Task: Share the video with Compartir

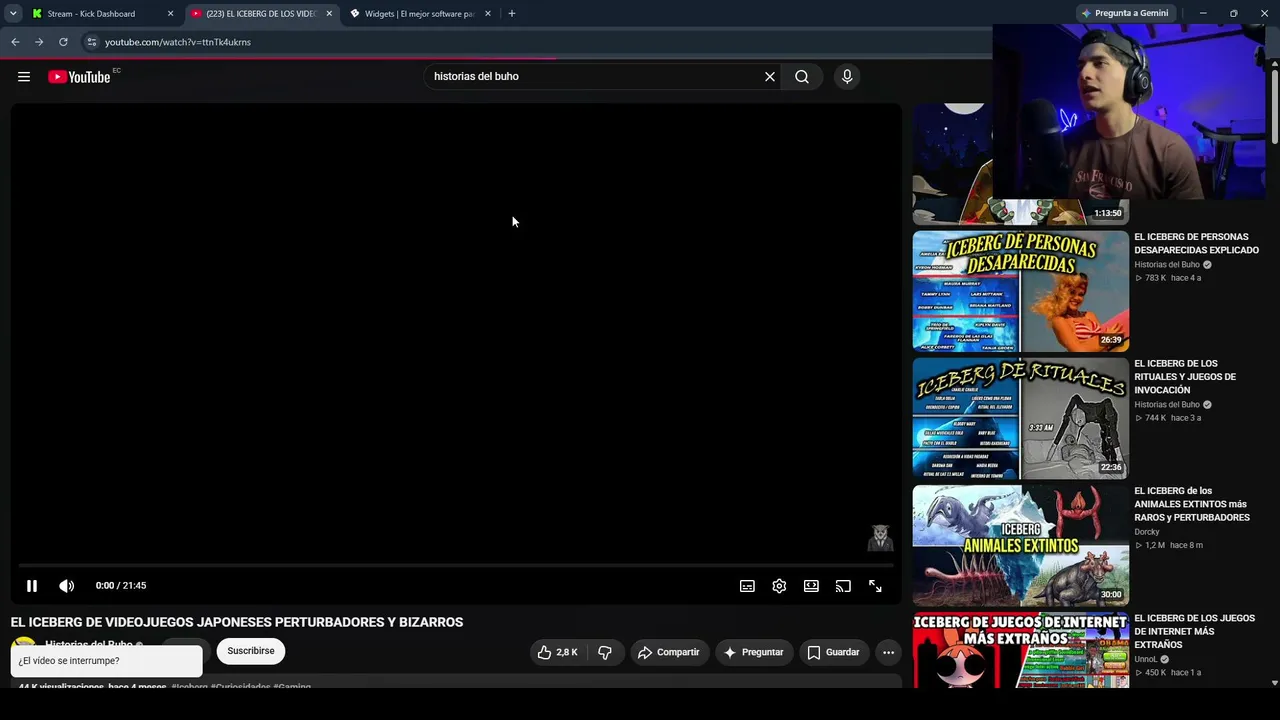Action: click(x=669, y=652)
